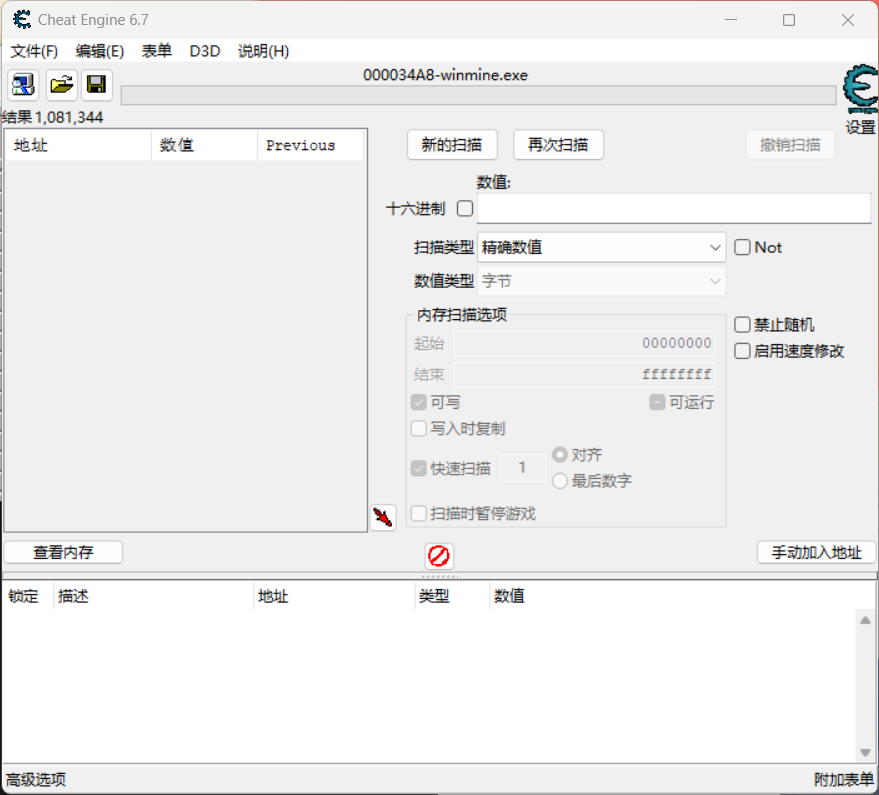Click the floppy disk save icon
Screen dimensions: 879x795
(x=97, y=85)
